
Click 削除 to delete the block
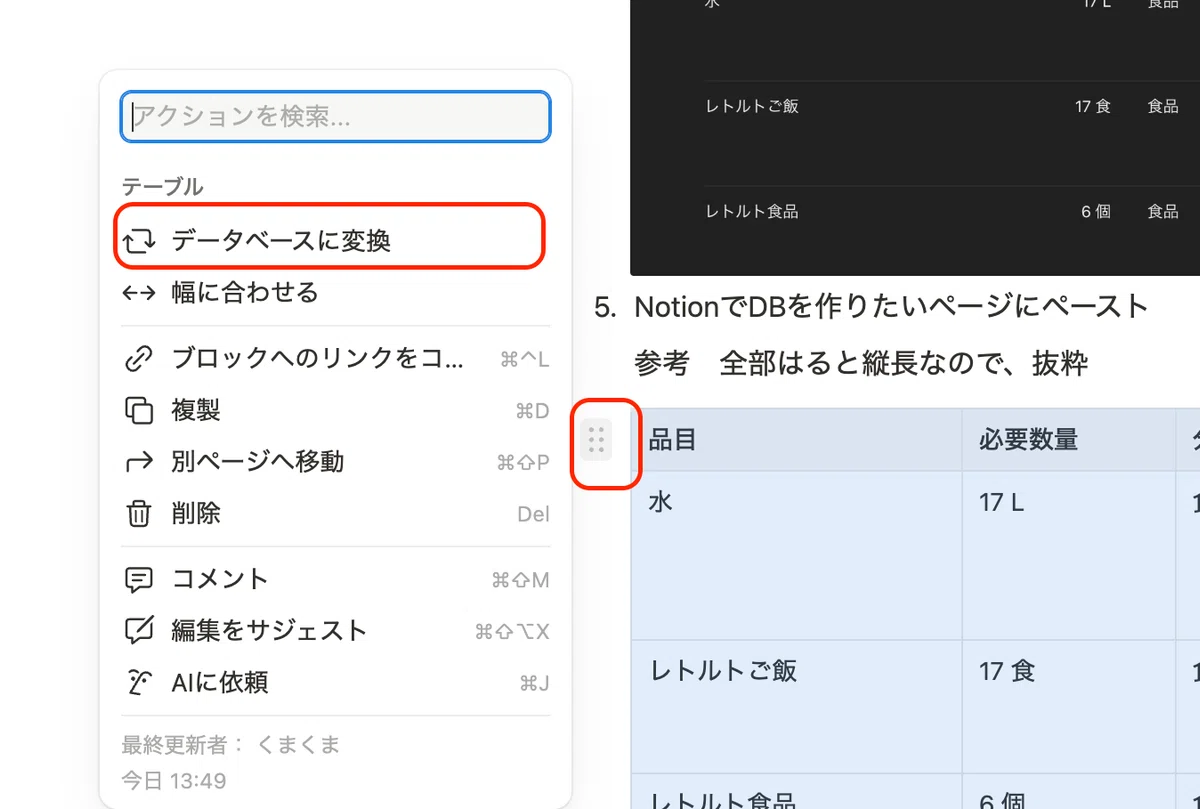335,514
